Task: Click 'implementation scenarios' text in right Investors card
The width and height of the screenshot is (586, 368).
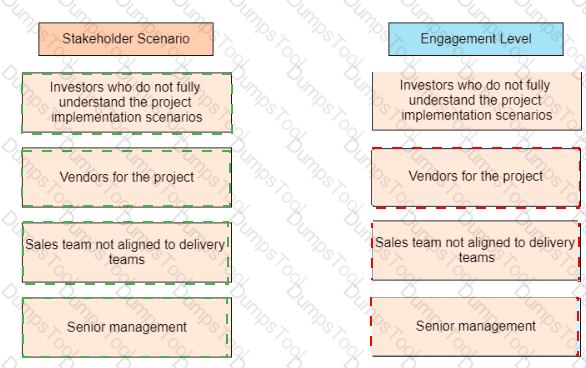Action: pyautogui.click(x=476, y=115)
